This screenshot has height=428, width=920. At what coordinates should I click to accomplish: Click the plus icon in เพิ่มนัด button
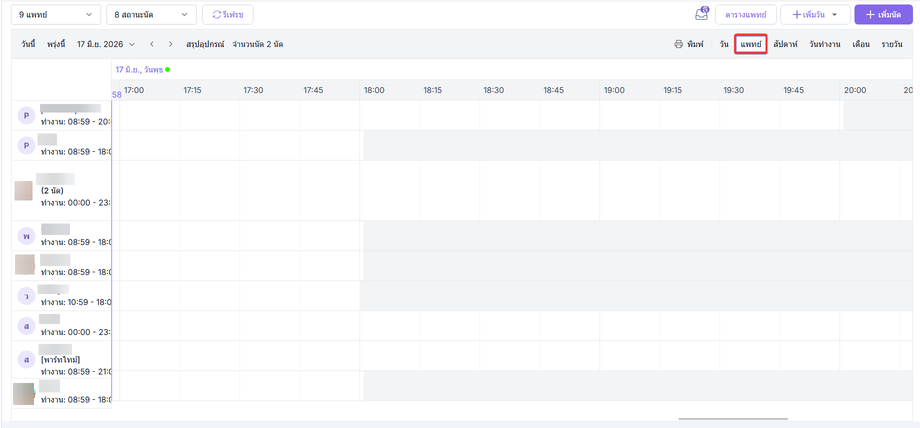tap(870, 15)
